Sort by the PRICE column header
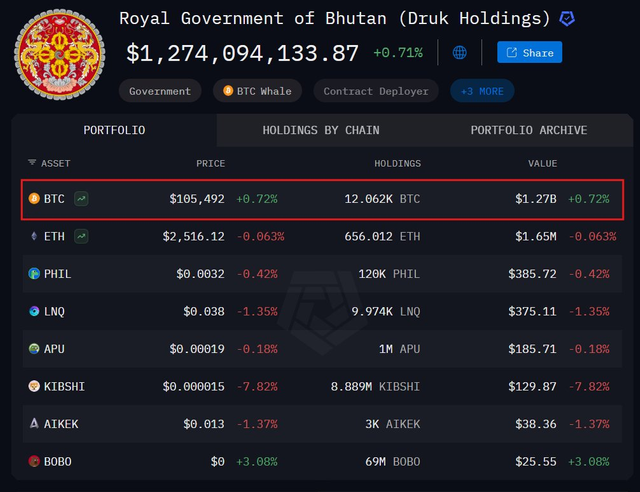This screenshot has height=492, width=640. pyautogui.click(x=211, y=163)
